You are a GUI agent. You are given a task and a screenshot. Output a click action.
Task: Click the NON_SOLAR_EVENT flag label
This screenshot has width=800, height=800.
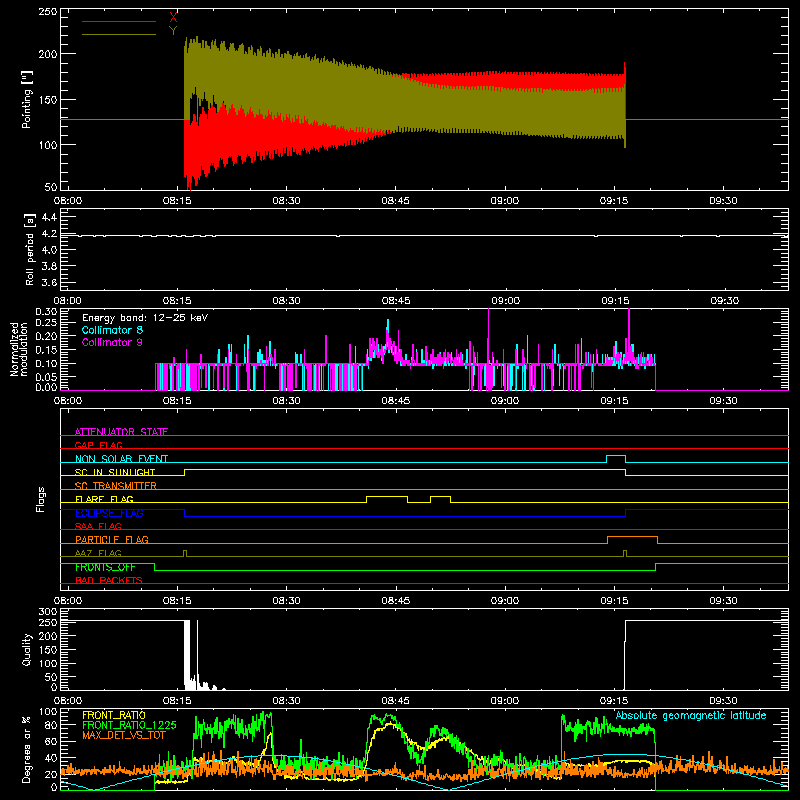[121, 459]
